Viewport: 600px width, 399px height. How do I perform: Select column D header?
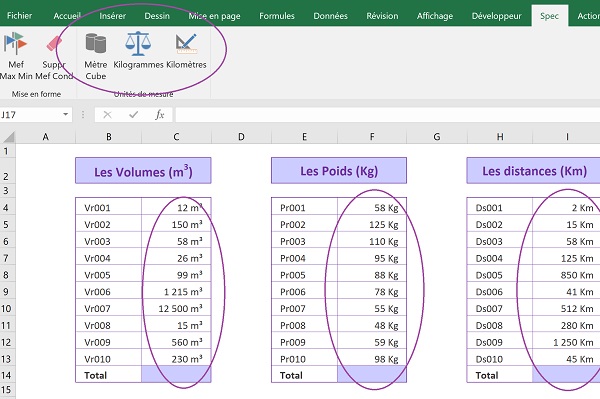(241, 137)
